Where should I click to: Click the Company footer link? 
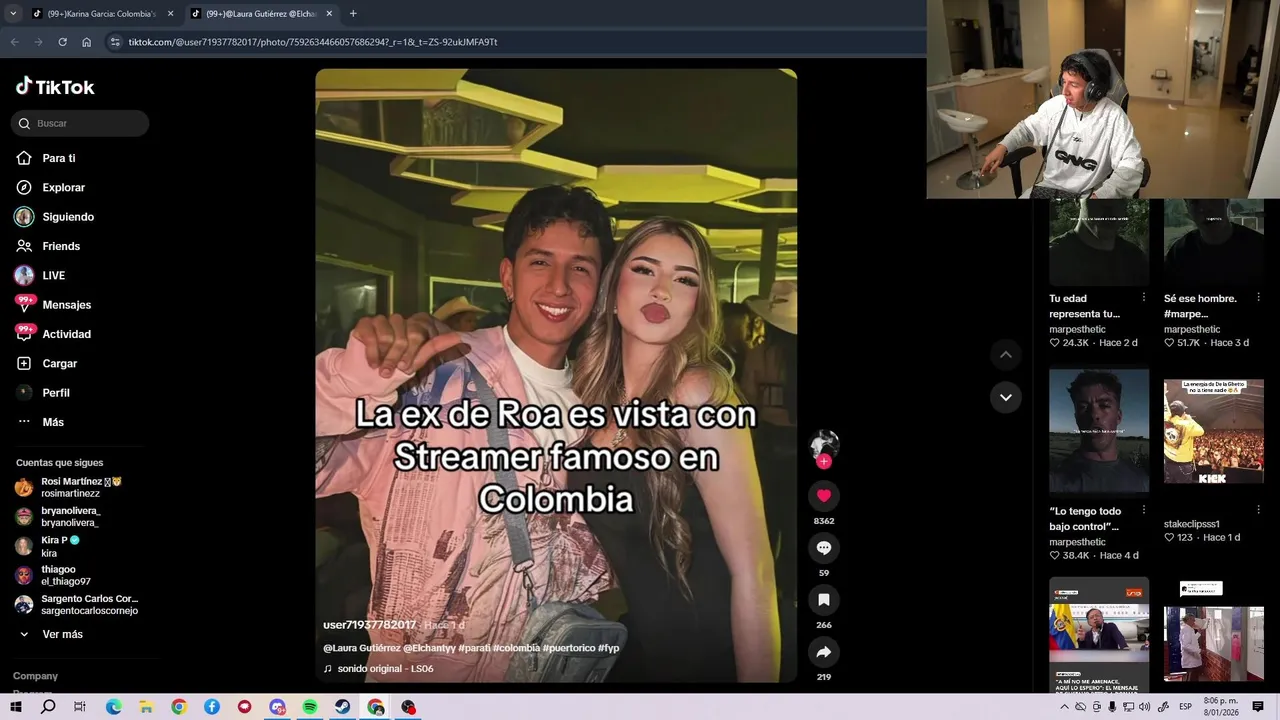click(35, 676)
